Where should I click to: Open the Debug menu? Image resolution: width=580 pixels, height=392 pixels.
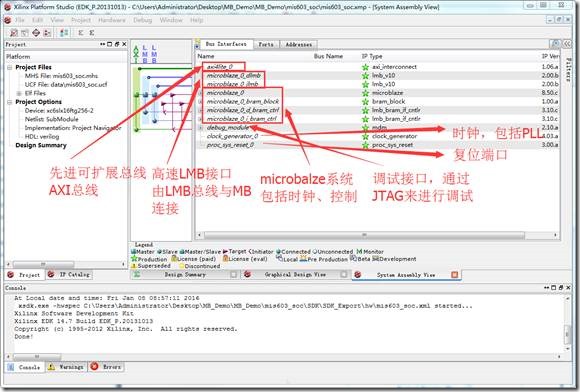click(x=142, y=20)
